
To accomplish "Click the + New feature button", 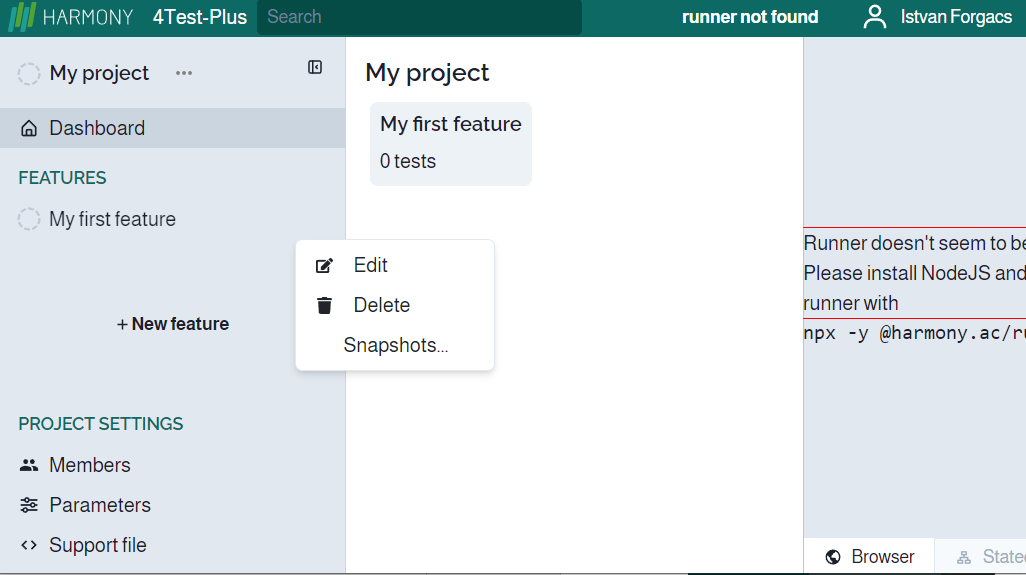I will [x=173, y=324].
